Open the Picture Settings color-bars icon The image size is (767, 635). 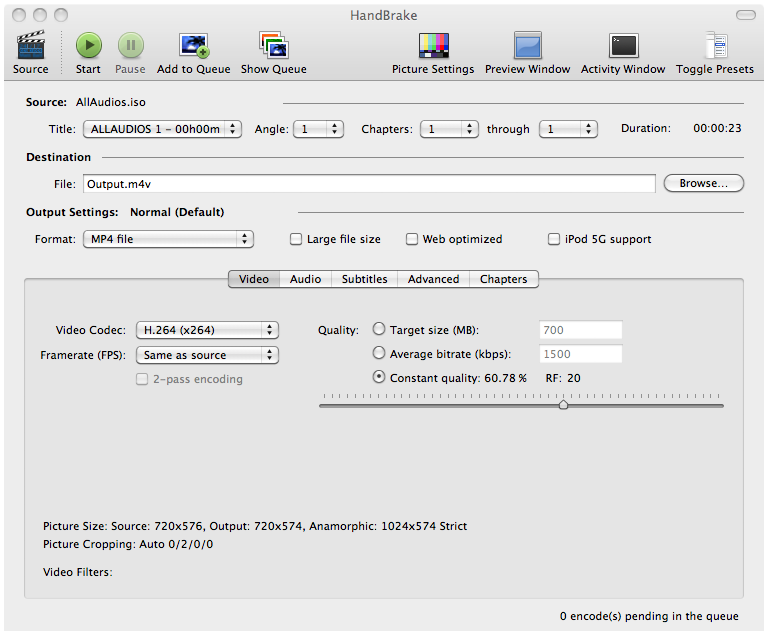[433, 45]
